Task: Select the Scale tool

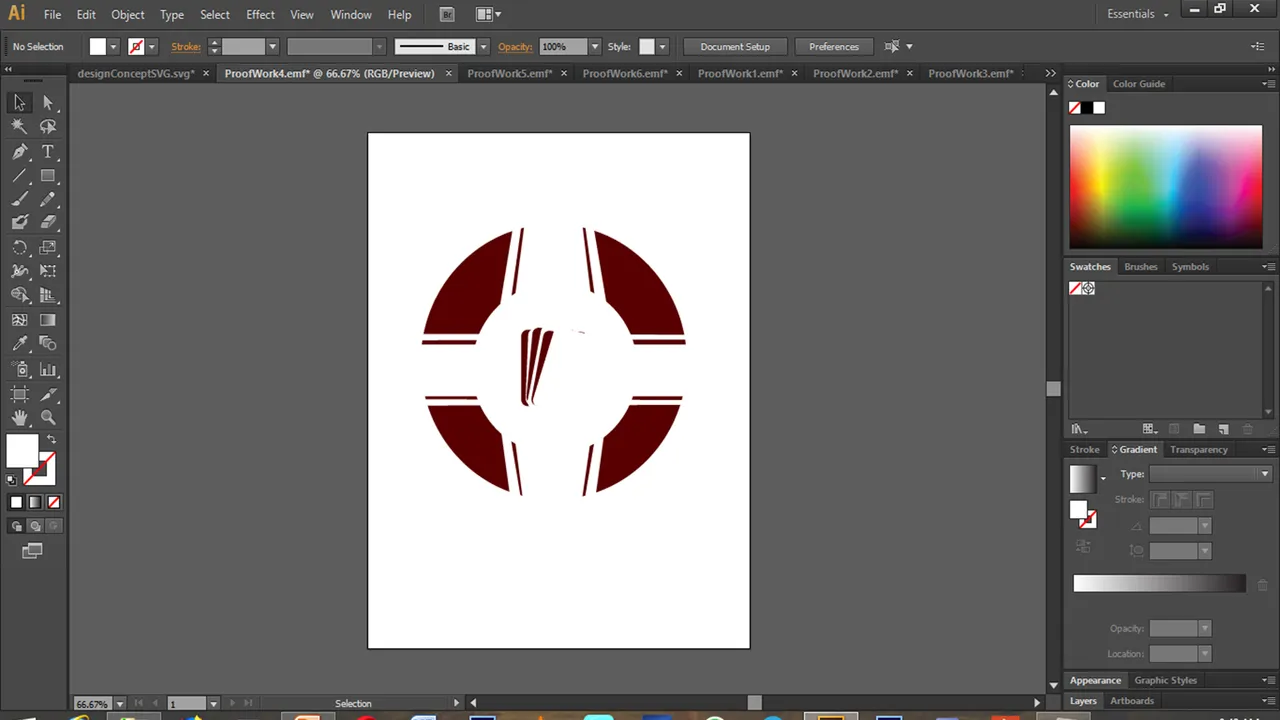Action: click(x=47, y=248)
